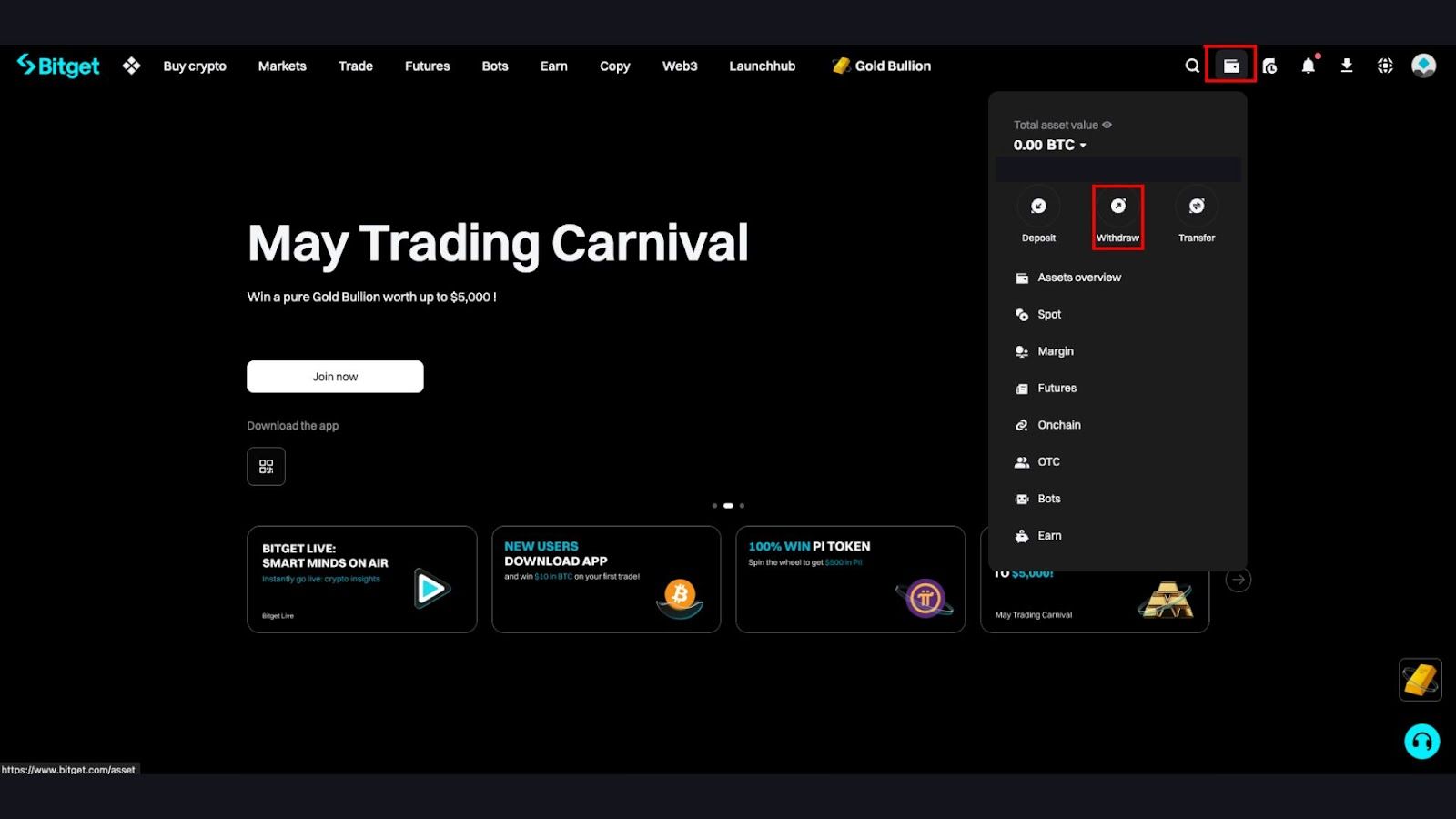Select the first carousel dot

[714, 505]
